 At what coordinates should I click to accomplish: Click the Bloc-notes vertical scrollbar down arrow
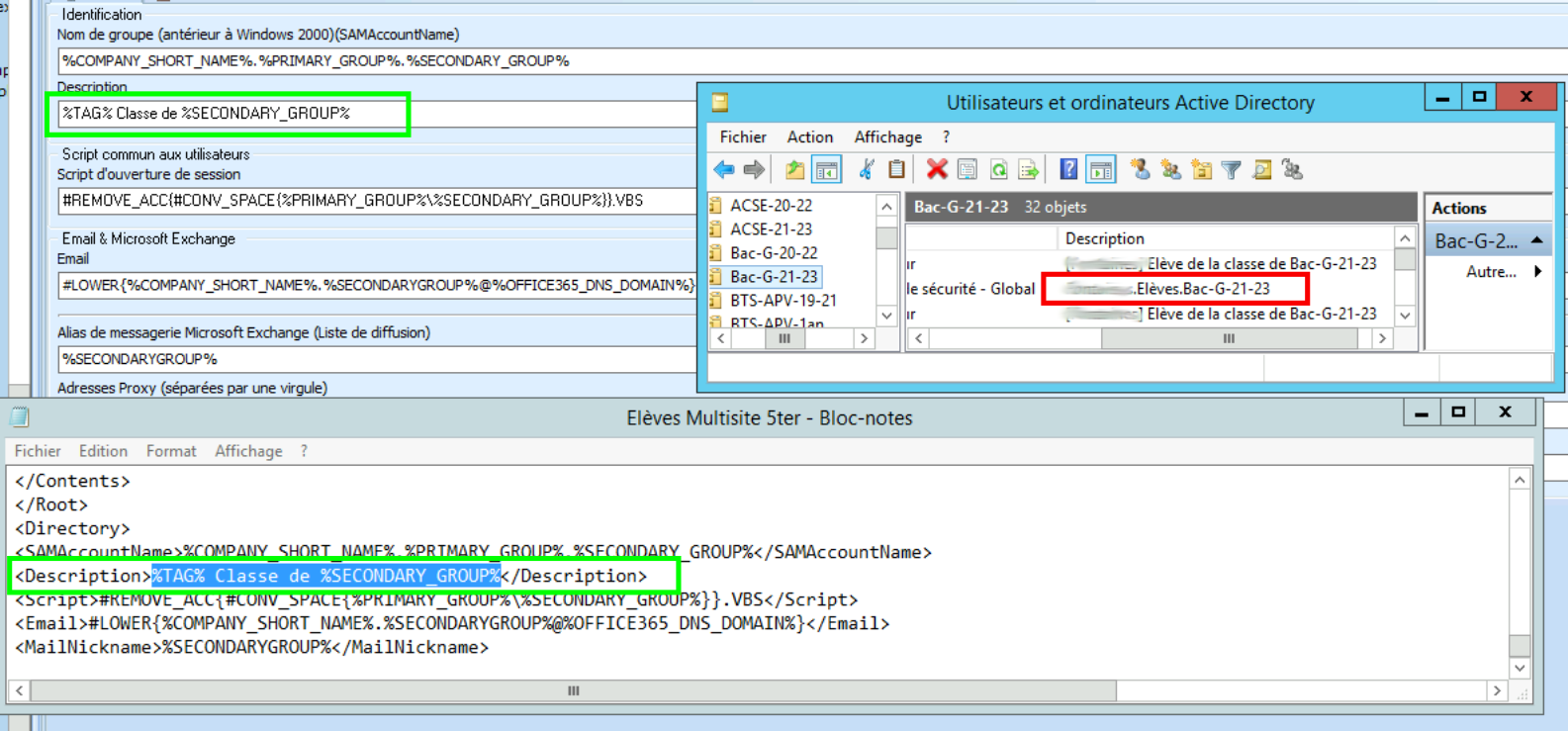(x=1521, y=668)
